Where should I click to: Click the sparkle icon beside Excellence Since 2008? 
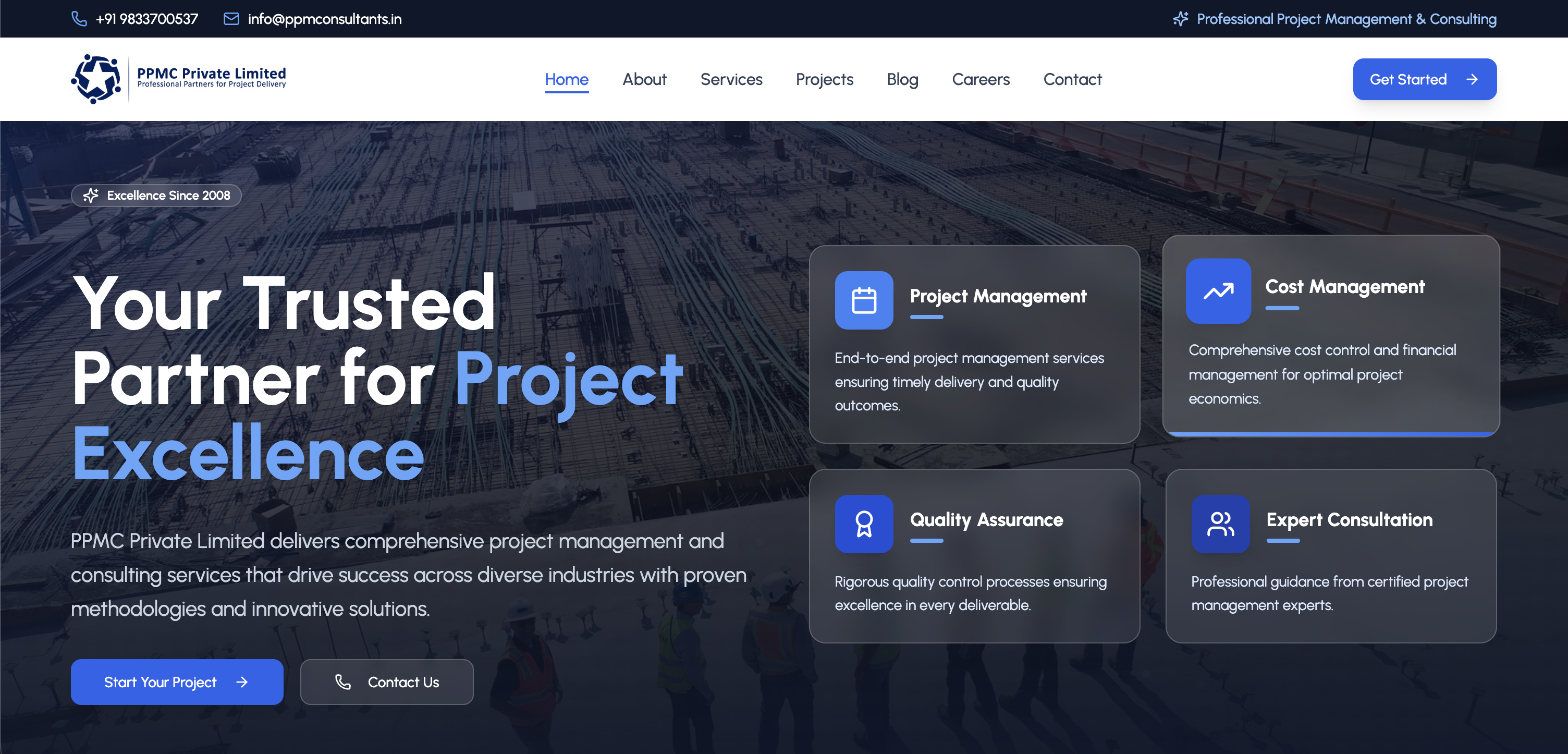[x=91, y=196]
